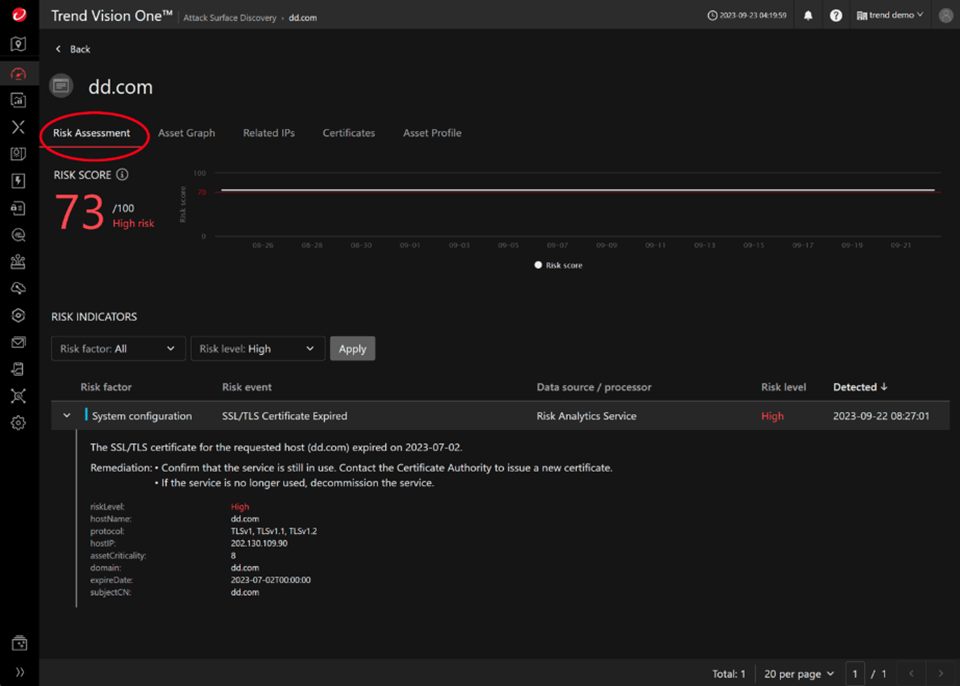
Task: Switch to the Related IPs tab
Action: click(x=269, y=133)
